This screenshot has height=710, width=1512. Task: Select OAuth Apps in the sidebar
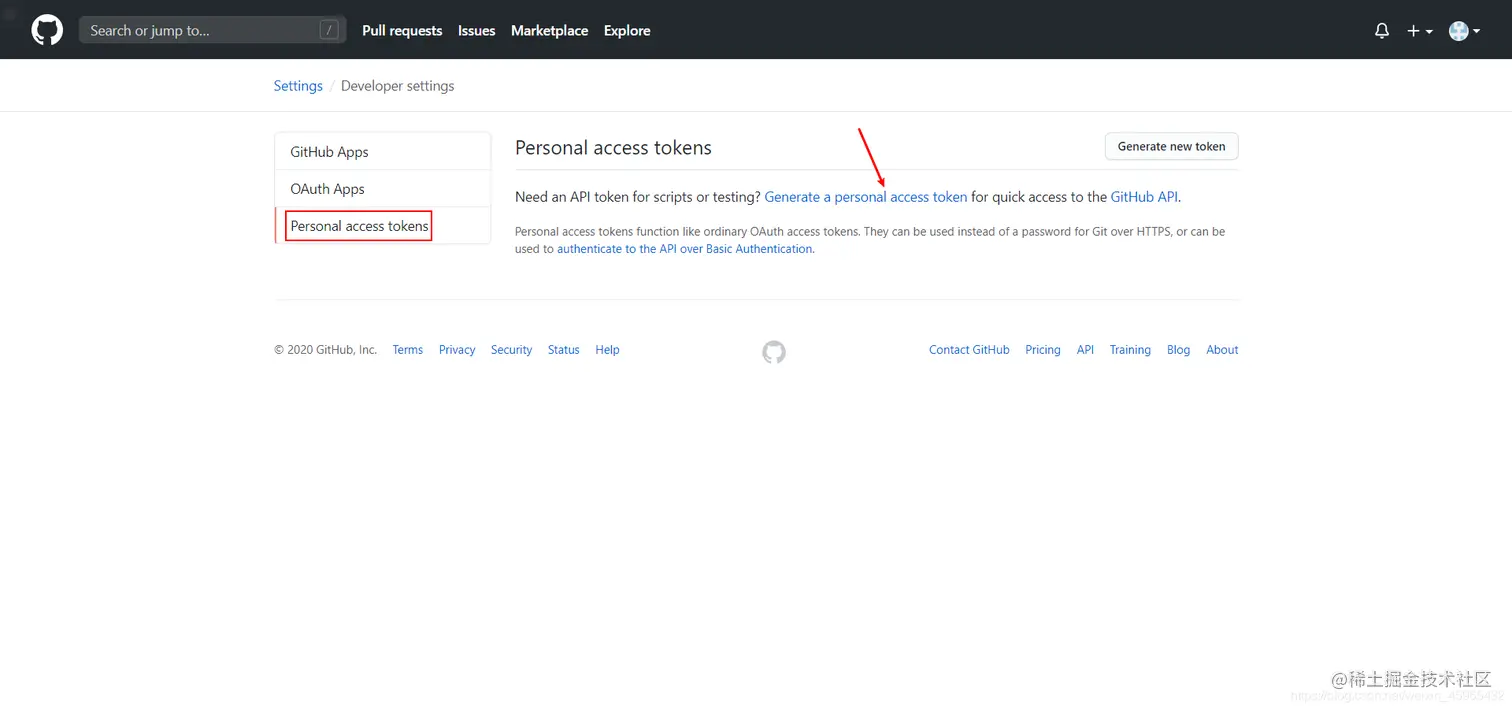(383, 189)
